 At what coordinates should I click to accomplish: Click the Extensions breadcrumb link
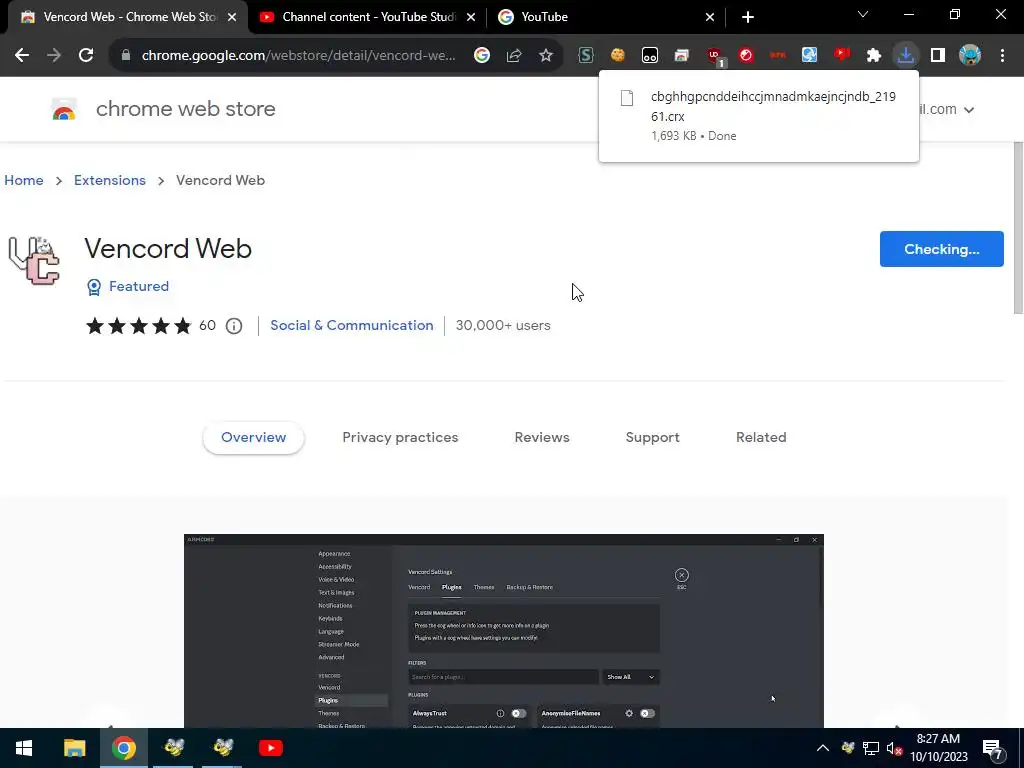[110, 180]
